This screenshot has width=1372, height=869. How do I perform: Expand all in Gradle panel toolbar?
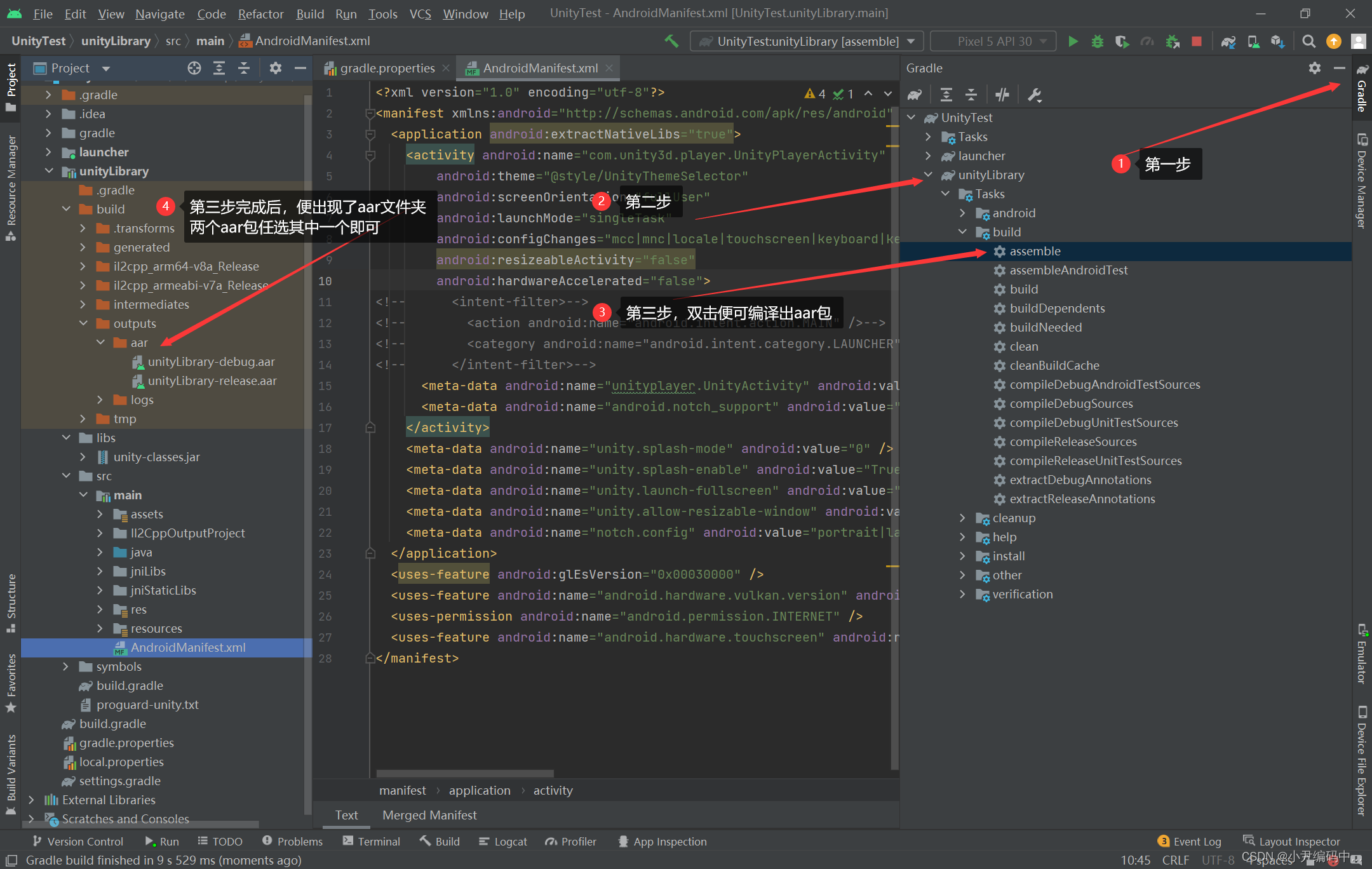tap(946, 95)
